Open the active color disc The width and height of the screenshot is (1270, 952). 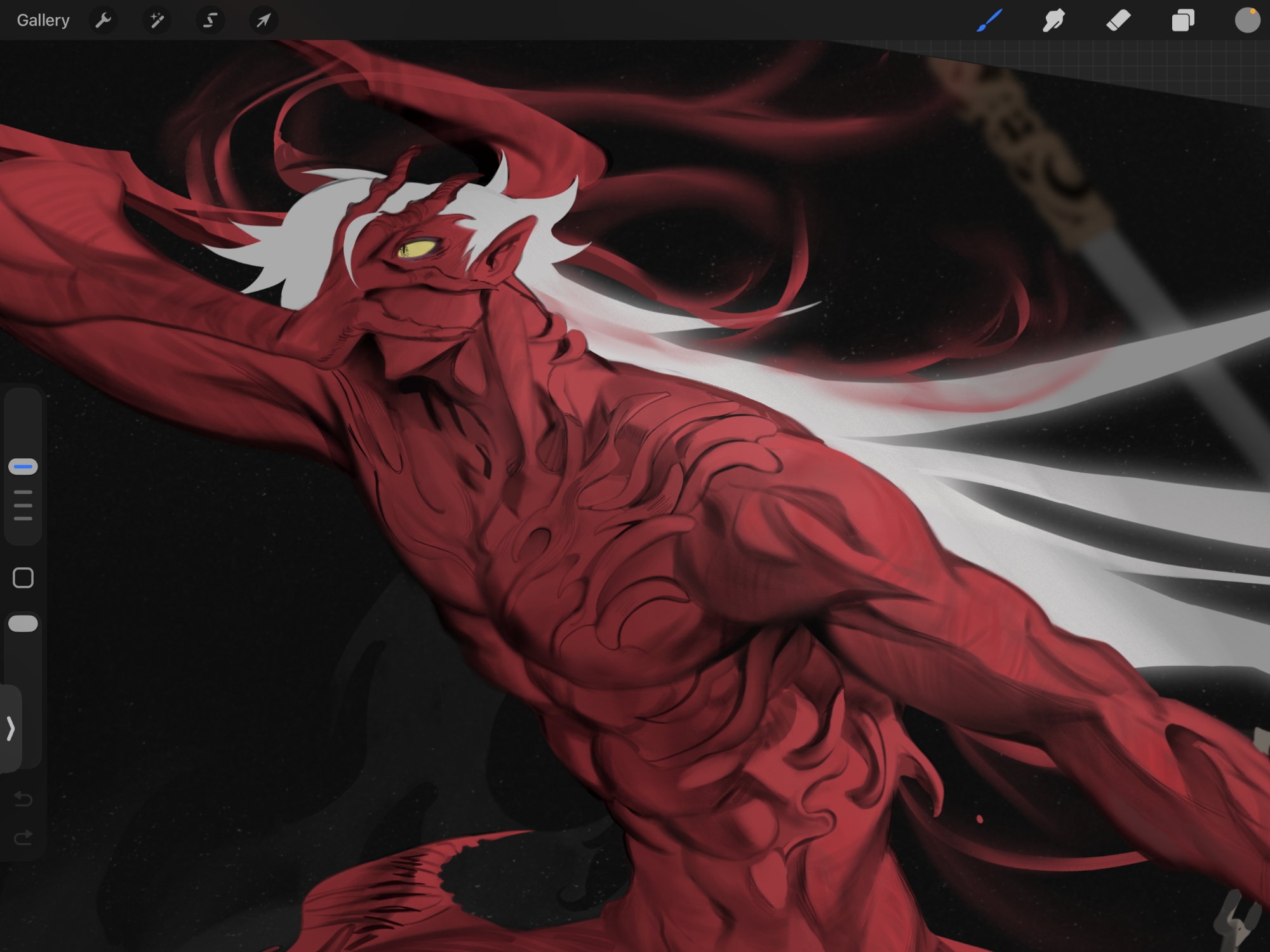point(1247,20)
